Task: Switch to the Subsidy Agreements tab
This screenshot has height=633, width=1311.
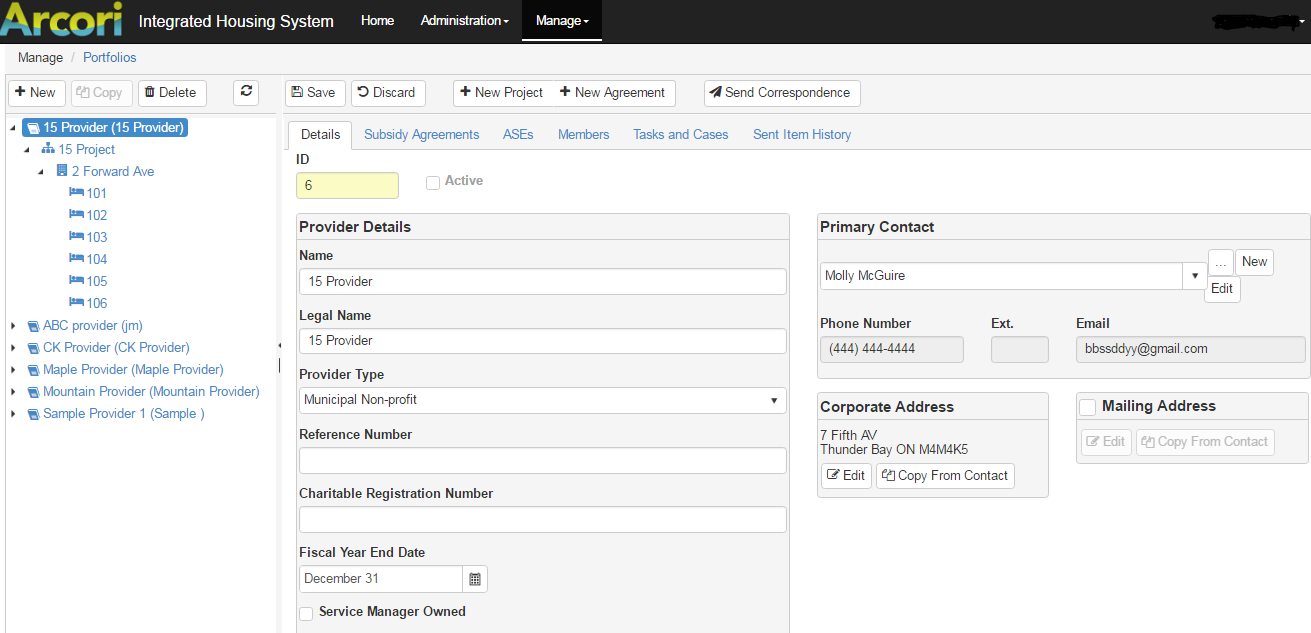Action: [x=421, y=134]
